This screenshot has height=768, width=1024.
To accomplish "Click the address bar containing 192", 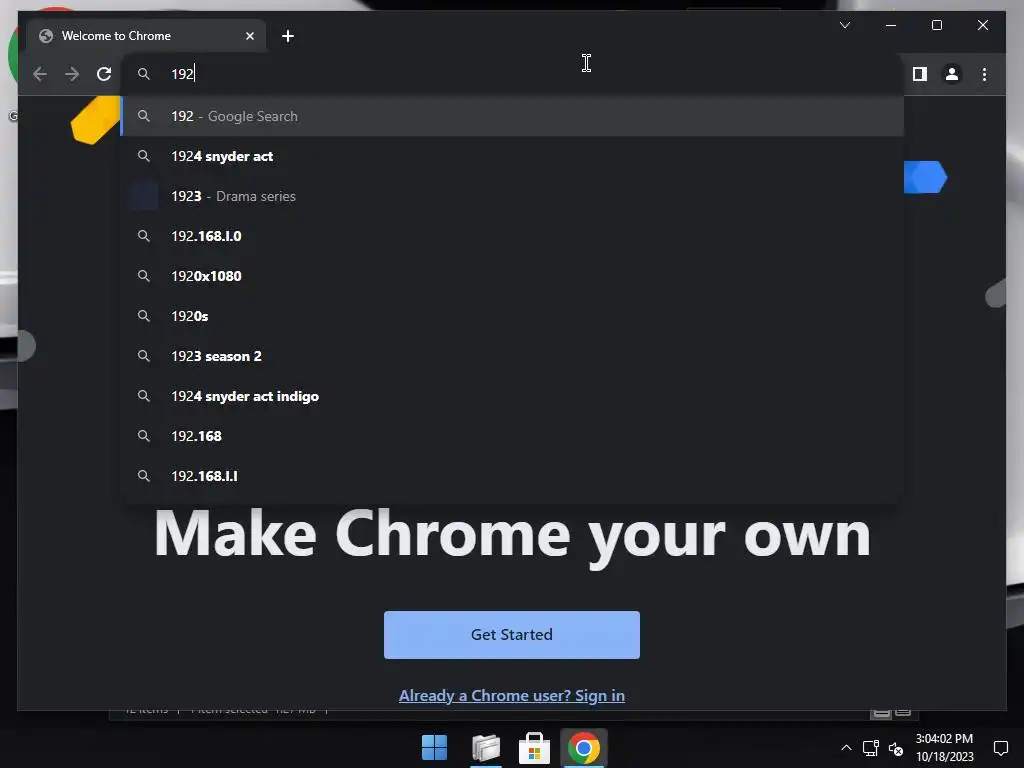I will 513,74.
